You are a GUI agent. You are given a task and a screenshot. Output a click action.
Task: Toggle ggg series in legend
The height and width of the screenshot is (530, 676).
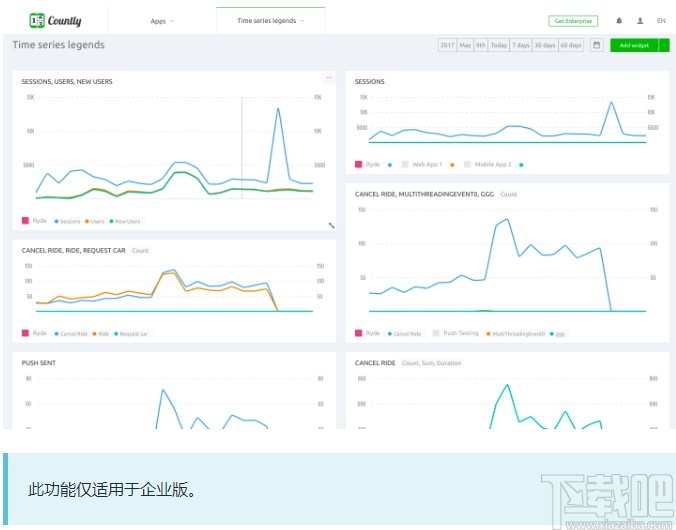click(x=557, y=334)
